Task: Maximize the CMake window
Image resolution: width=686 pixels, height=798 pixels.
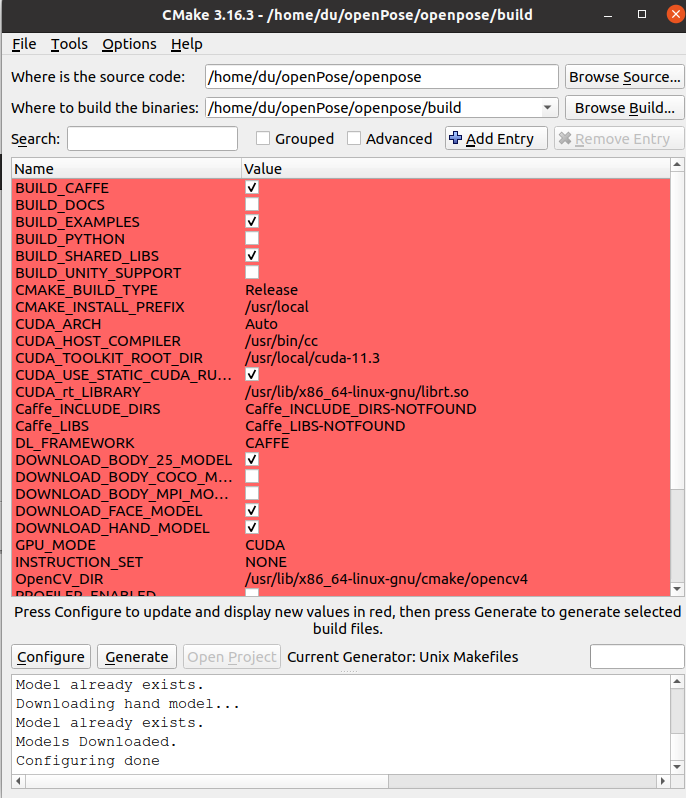Action: (x=642, y=14)
